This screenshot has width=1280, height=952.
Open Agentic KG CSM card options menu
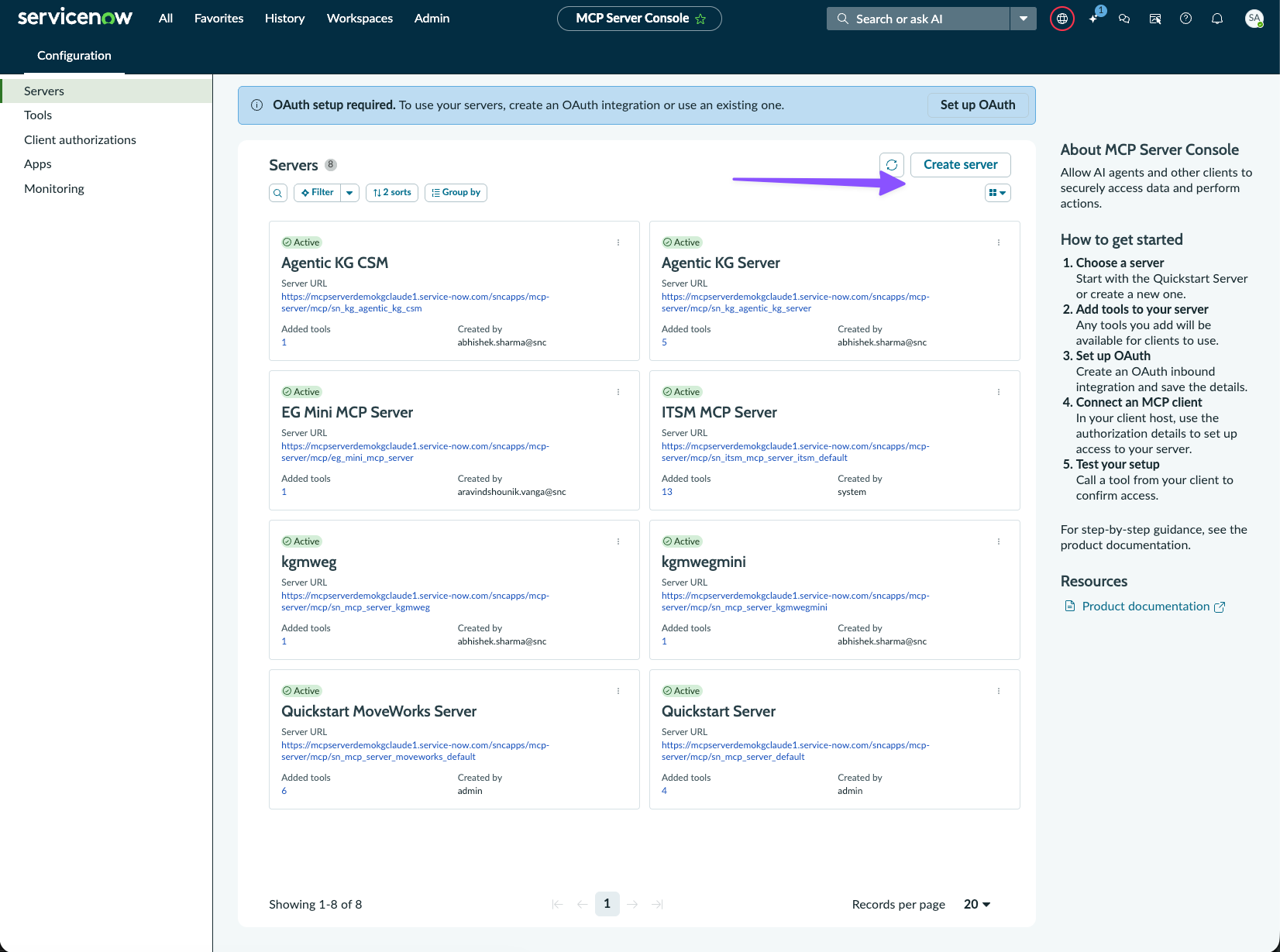[x=618, y=242]
